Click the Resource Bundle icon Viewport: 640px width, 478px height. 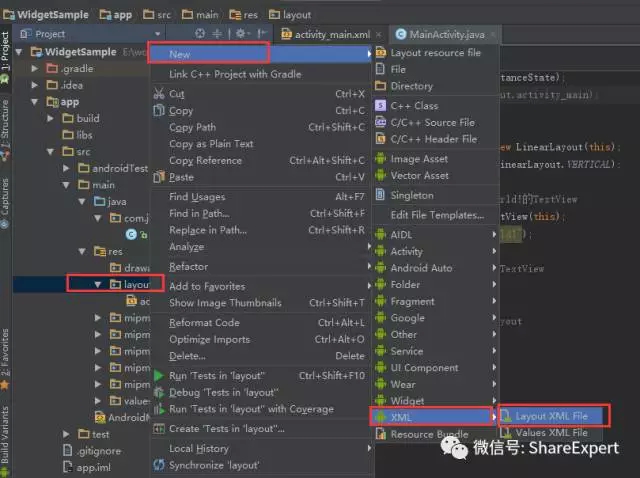click(x=380, y=434)
